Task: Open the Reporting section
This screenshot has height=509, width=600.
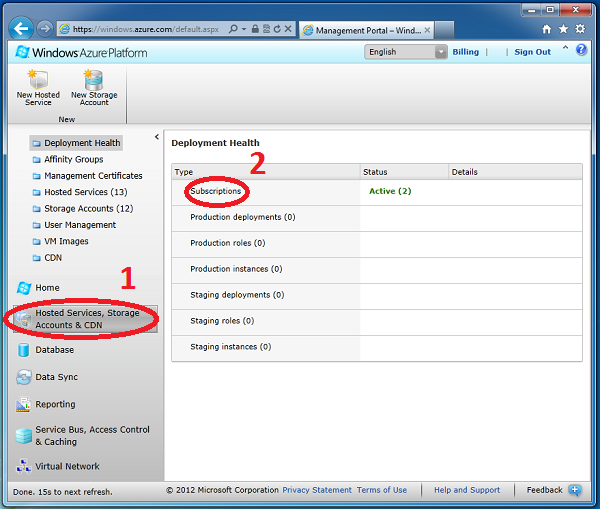Action: tap(55, 404)
